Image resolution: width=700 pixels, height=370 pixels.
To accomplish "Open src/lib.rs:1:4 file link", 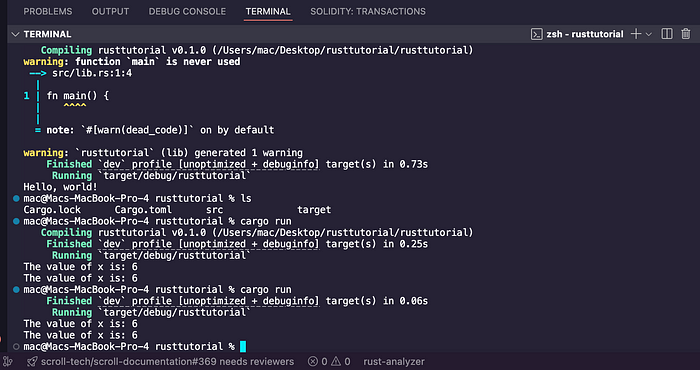I will pos(92,73).
